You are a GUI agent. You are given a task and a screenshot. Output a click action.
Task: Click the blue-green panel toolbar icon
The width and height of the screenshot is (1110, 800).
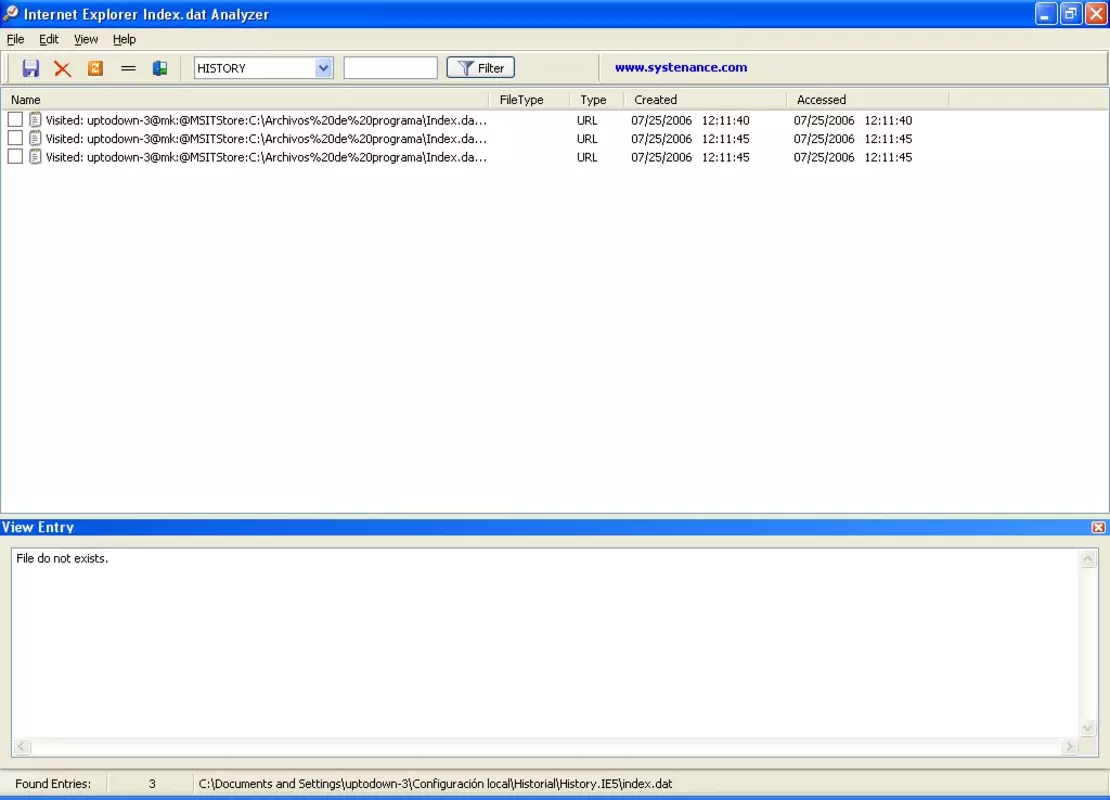pos(160,68)
